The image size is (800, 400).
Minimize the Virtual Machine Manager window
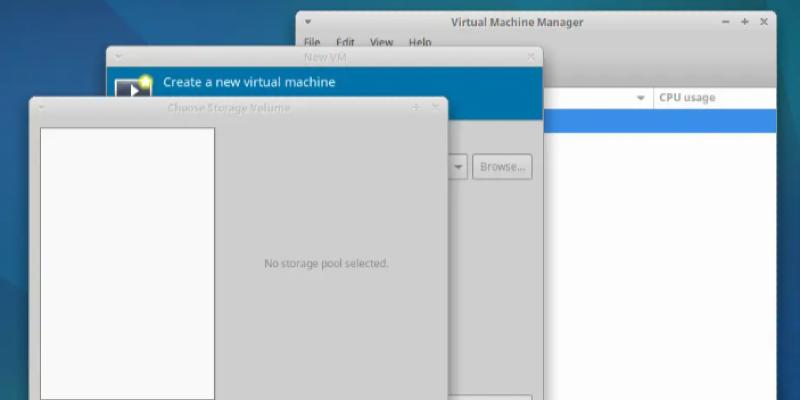point(726,22)
